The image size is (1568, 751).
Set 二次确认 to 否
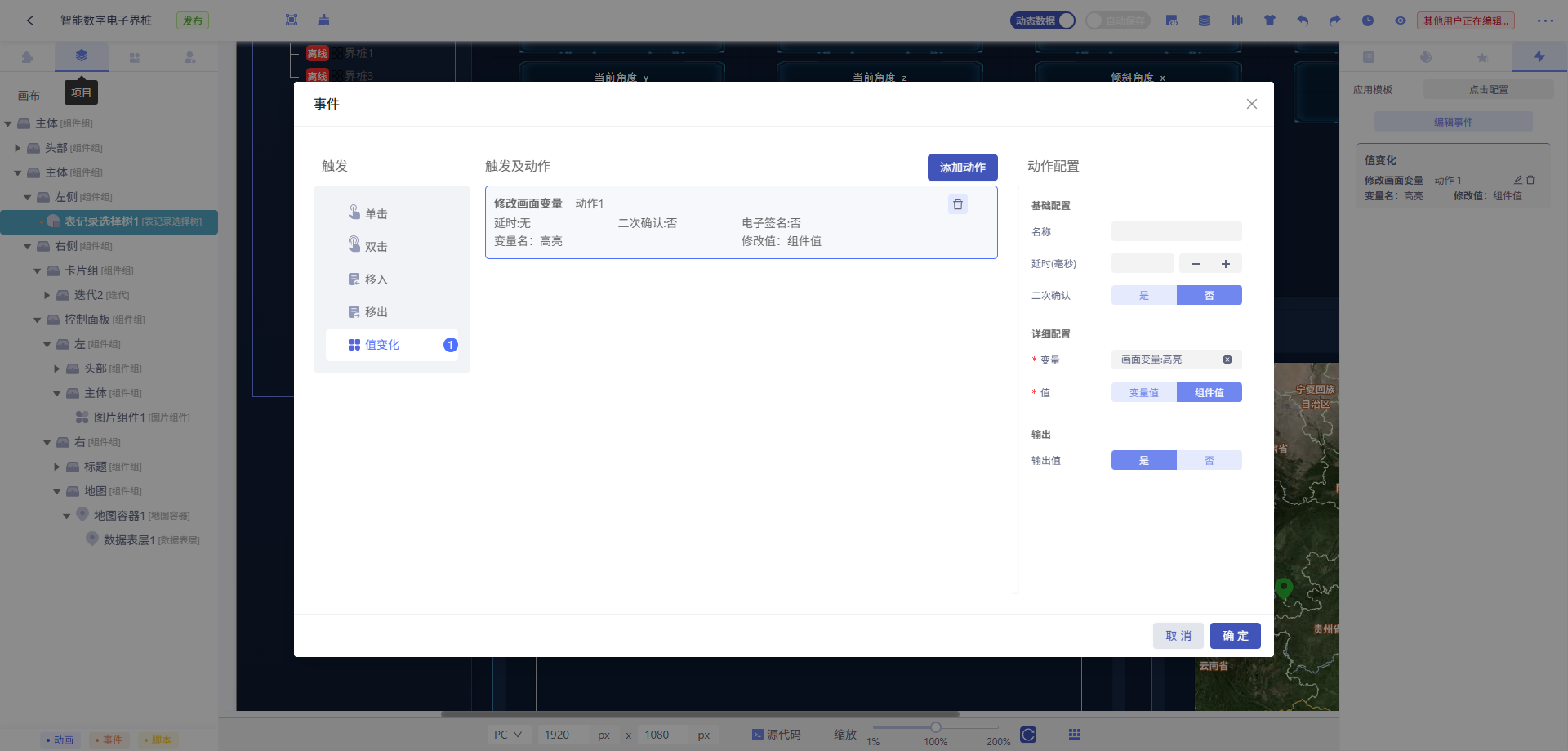tap(1209, 295)
